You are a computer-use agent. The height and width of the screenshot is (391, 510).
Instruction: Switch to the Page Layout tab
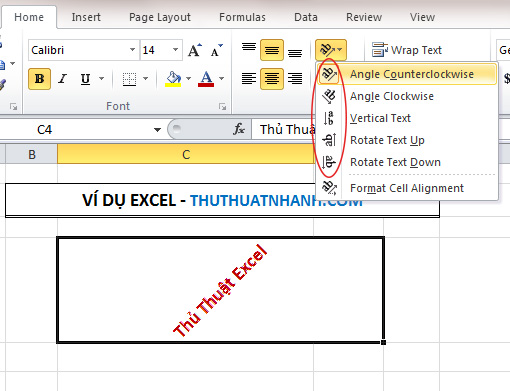pos(160,17)
